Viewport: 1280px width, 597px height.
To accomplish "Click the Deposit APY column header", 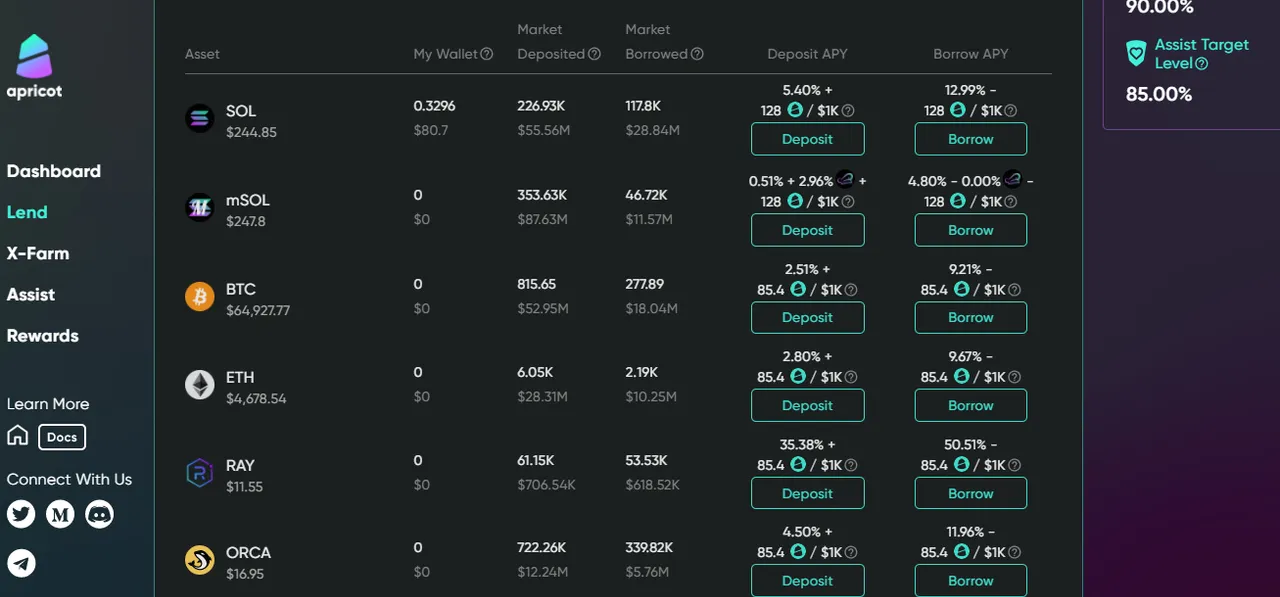I will click(808, 54).
